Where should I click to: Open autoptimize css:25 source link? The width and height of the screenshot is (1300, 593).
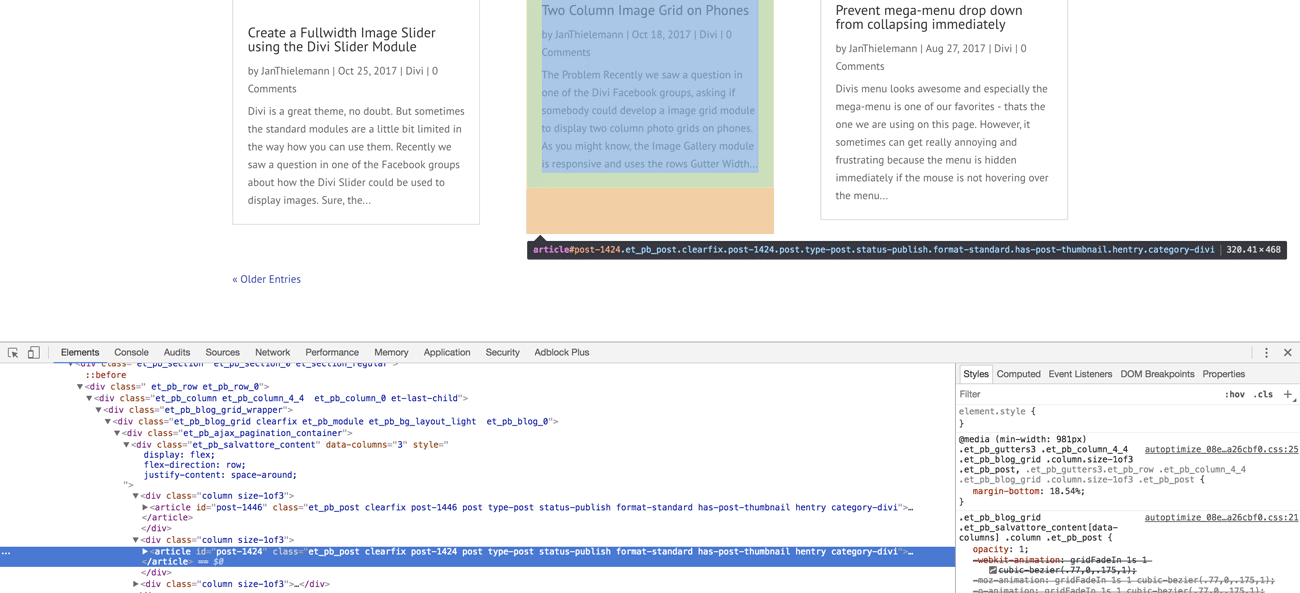pyautogui.click(x=1220, y=450)
